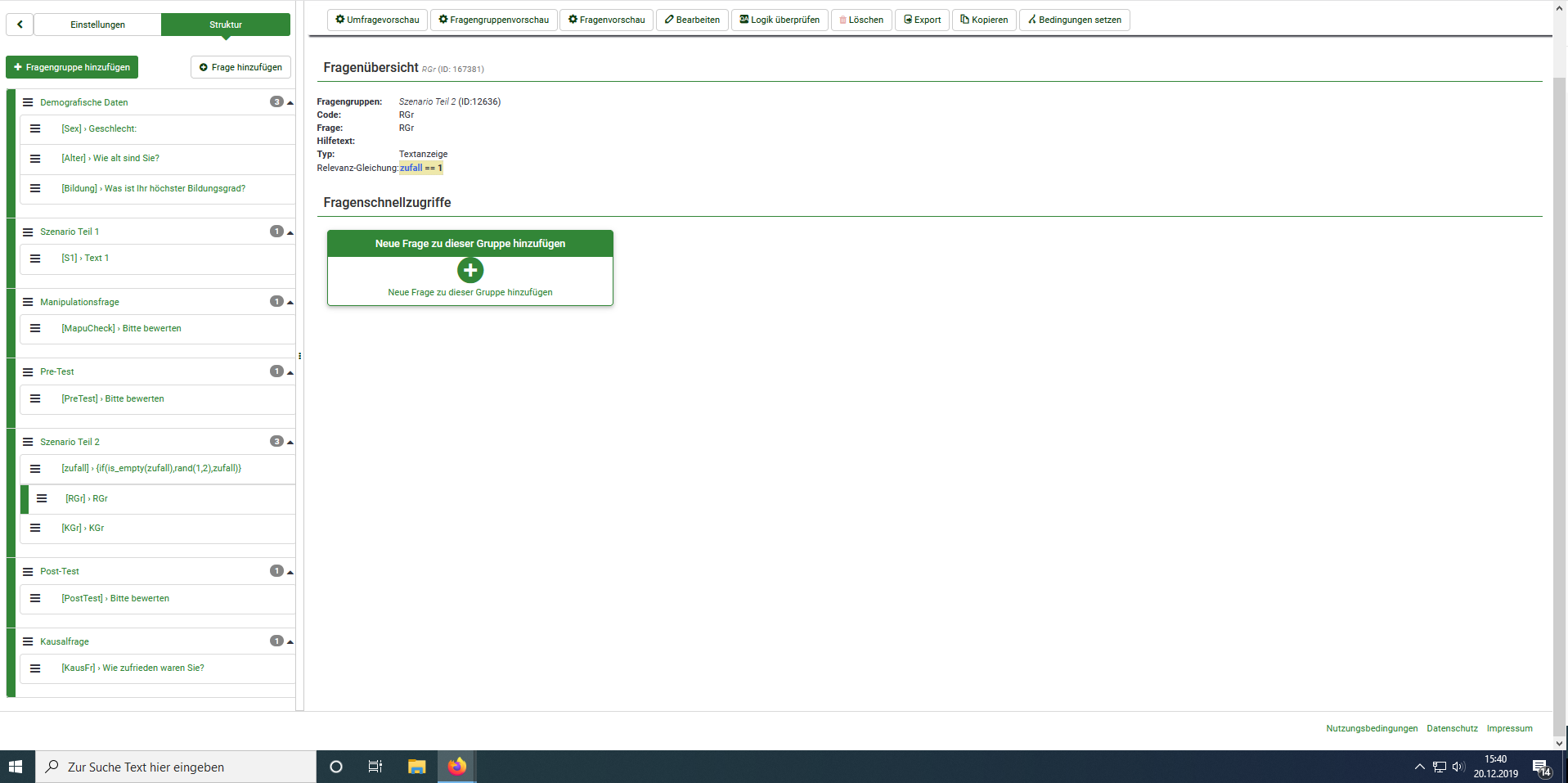Click the Fragengruppe hinzufügen button

72,67
